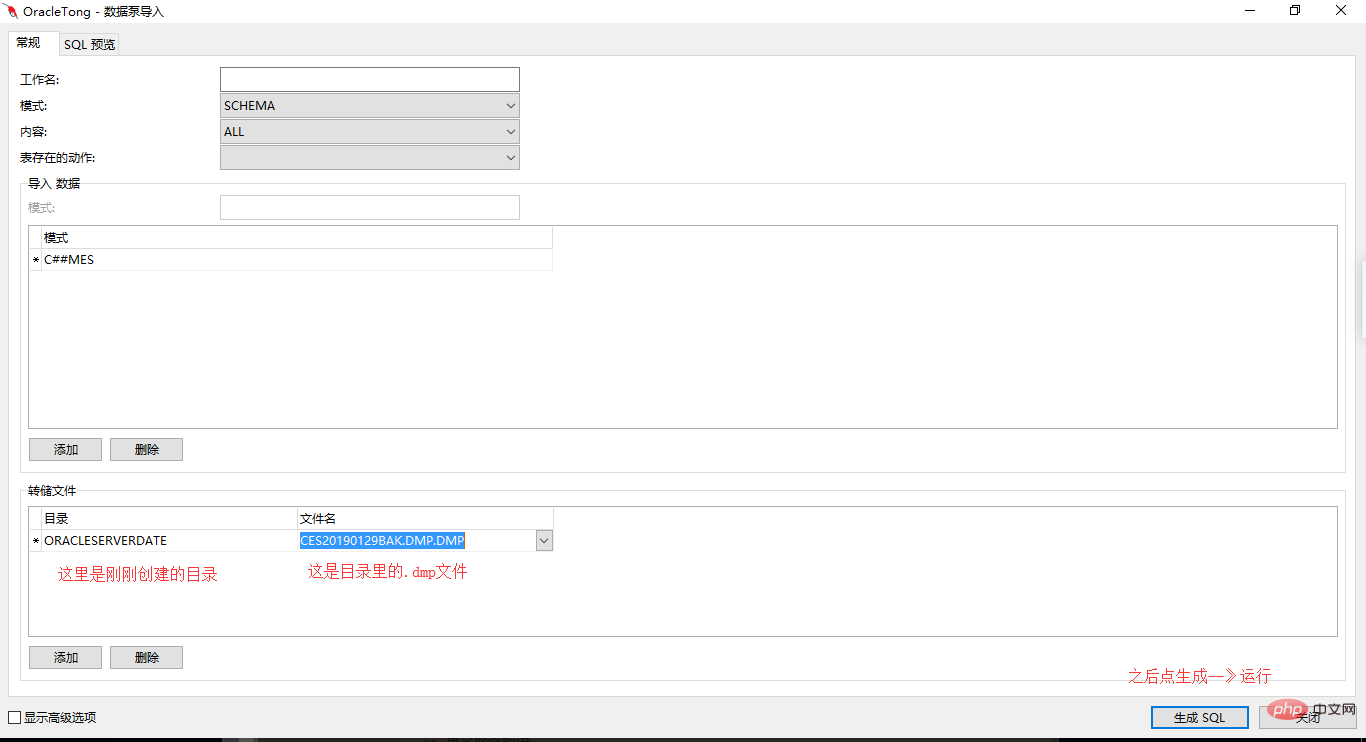Select the ORACLESERVERDATE directory cell
Screen dimensions: 1366x742
(x=169, y=540)
